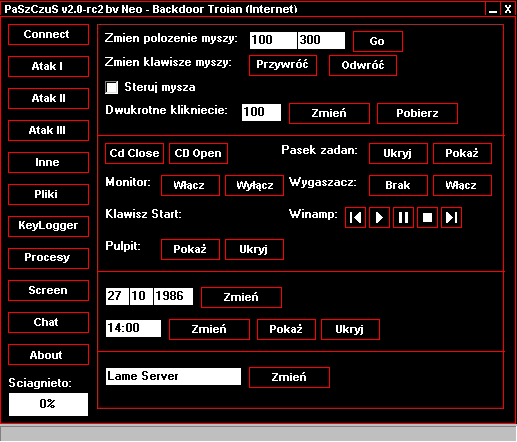Open the Procesy section
This screenshot has height=442, width=517.
tap(48, 258)
